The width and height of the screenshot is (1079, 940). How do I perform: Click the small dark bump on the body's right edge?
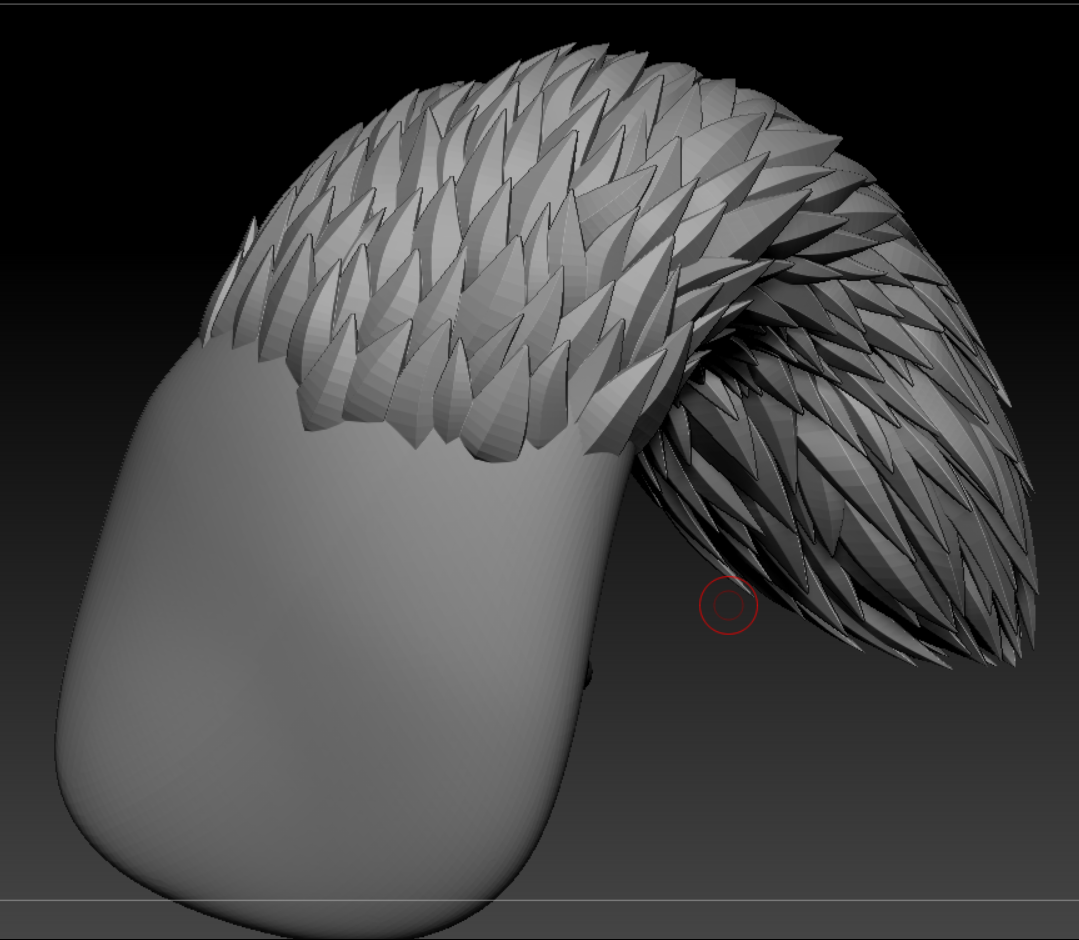(x=589, y=678)
